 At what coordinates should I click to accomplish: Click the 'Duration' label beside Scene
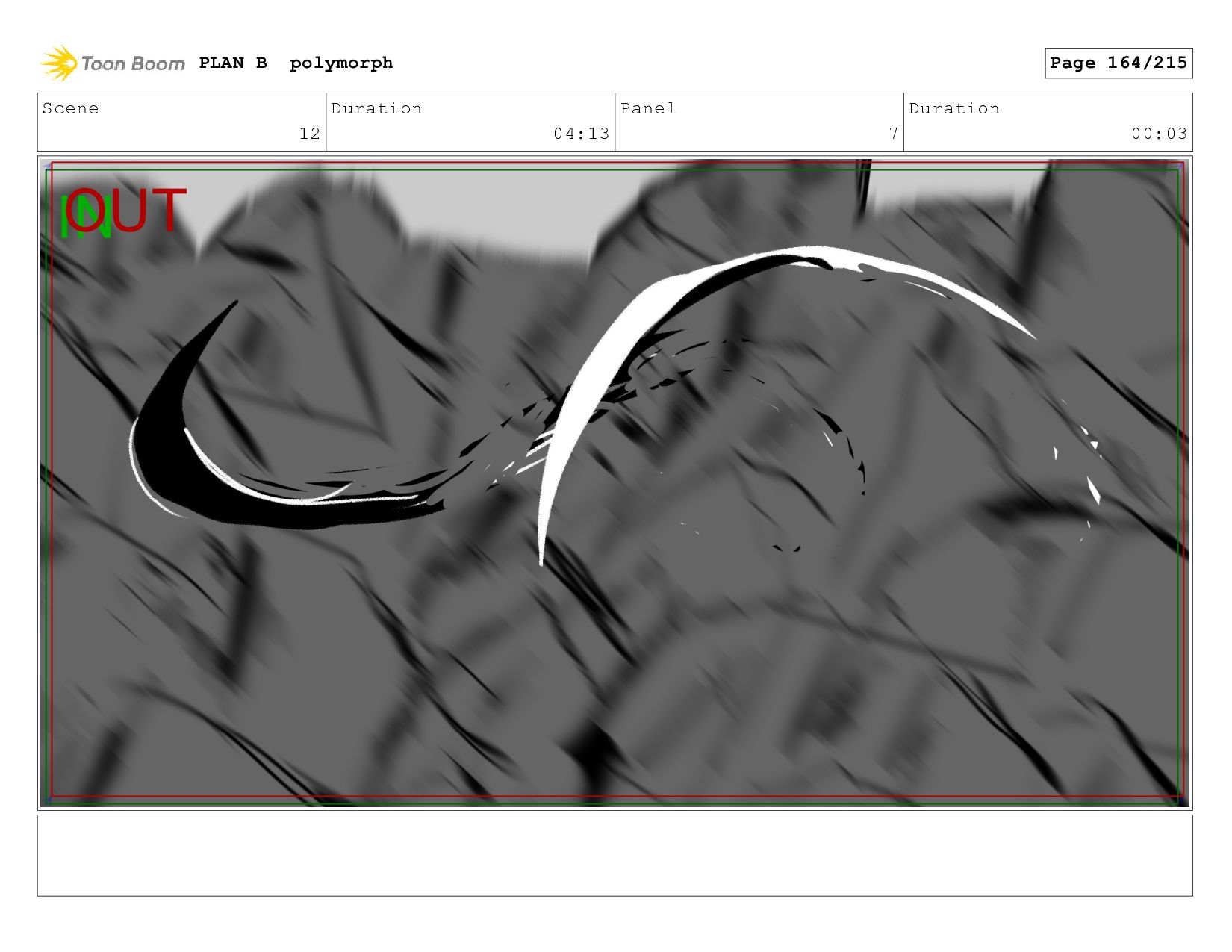376,108
